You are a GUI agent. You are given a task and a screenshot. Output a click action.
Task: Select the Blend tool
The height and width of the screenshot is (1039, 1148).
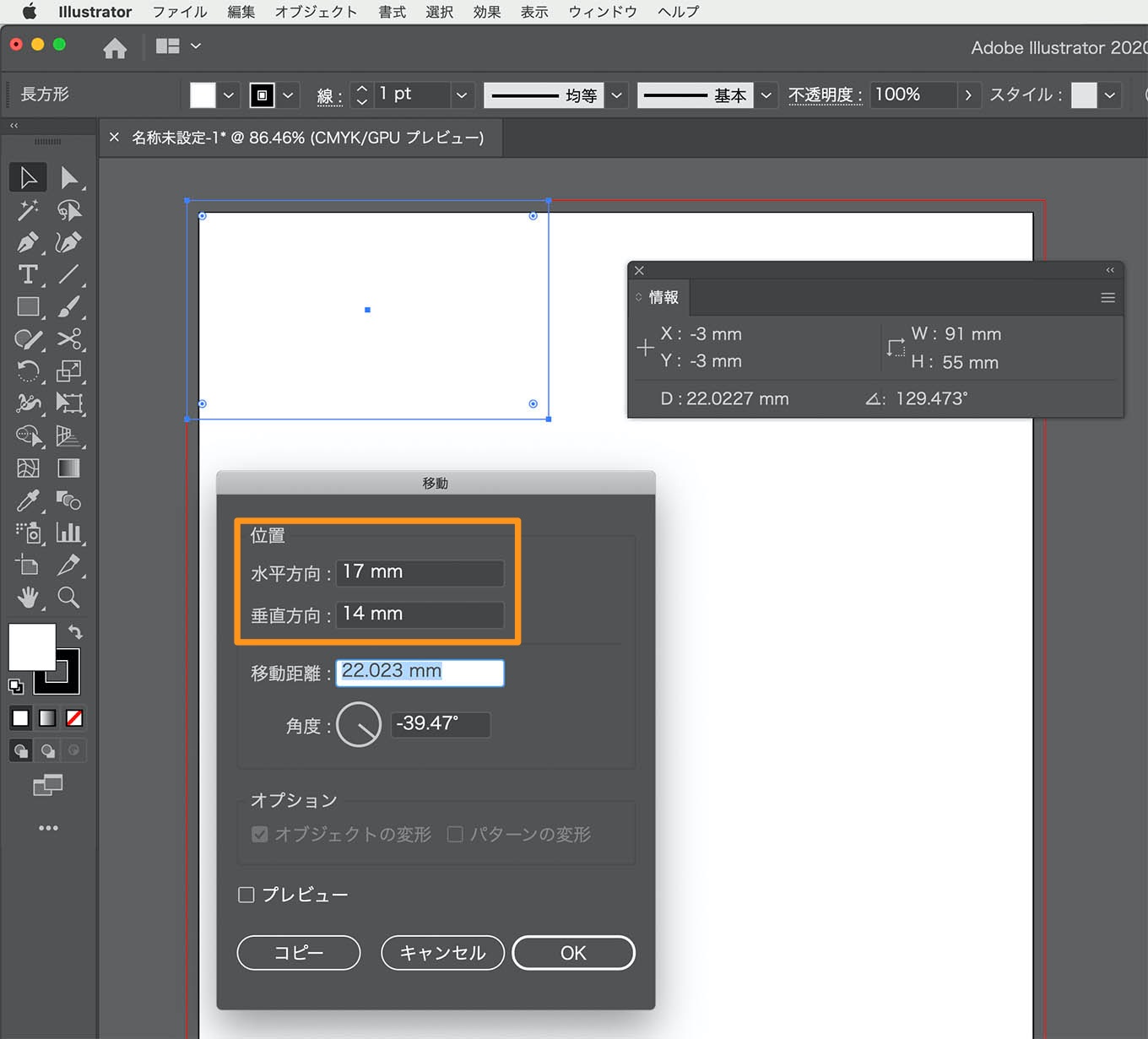pos(69,501)
